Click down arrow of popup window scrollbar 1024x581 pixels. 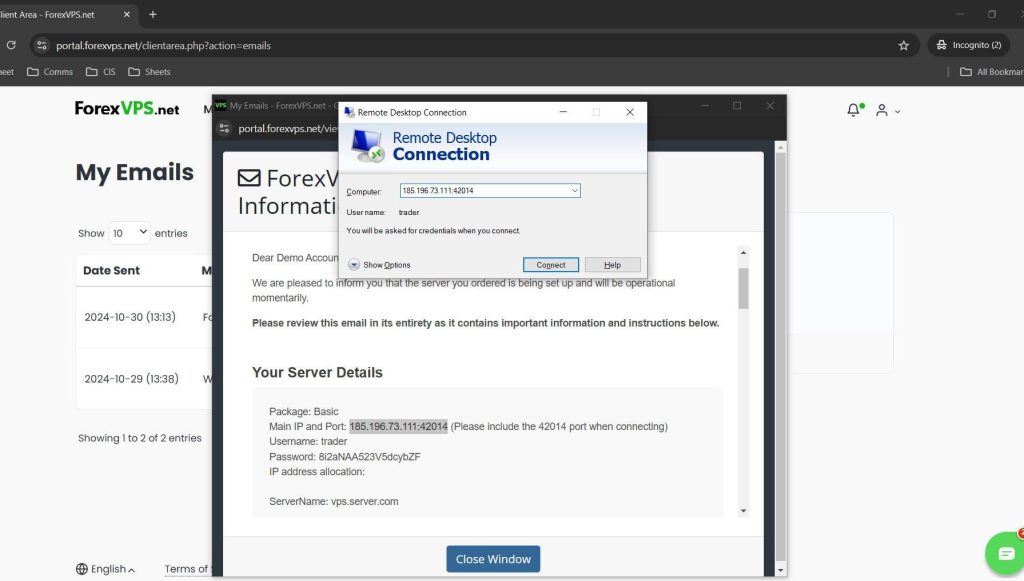tap(780, 571)
